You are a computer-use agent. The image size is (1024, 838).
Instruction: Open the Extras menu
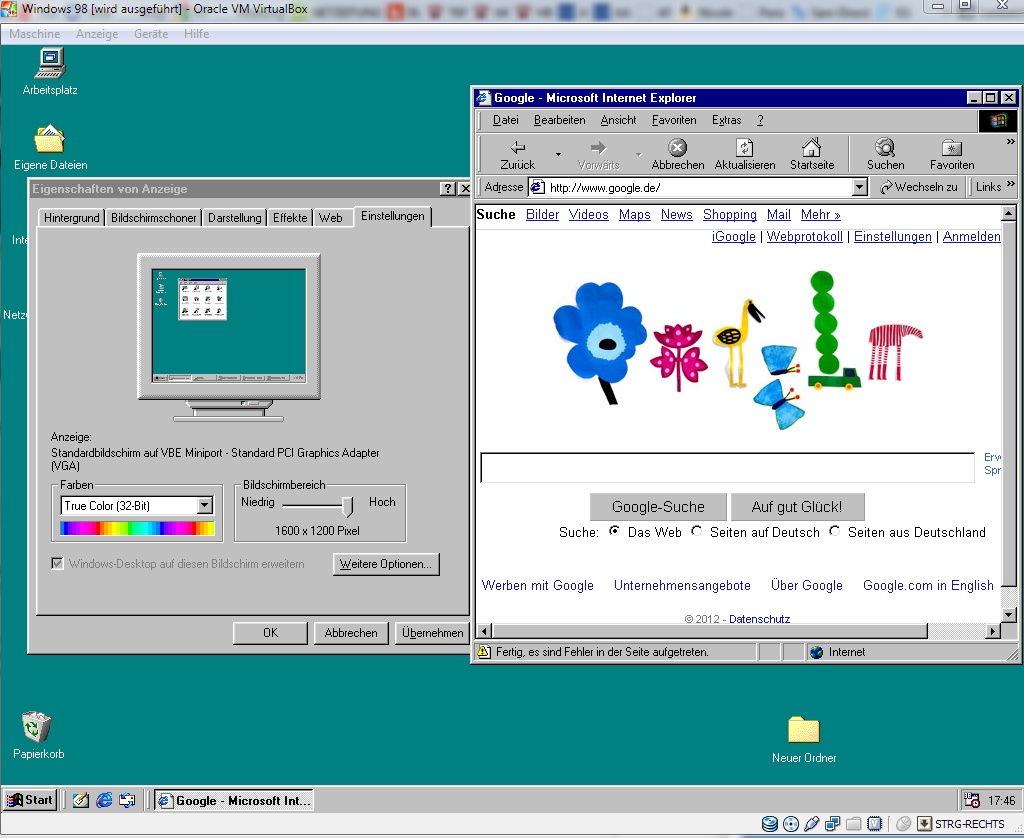click(x=726, y=120)
